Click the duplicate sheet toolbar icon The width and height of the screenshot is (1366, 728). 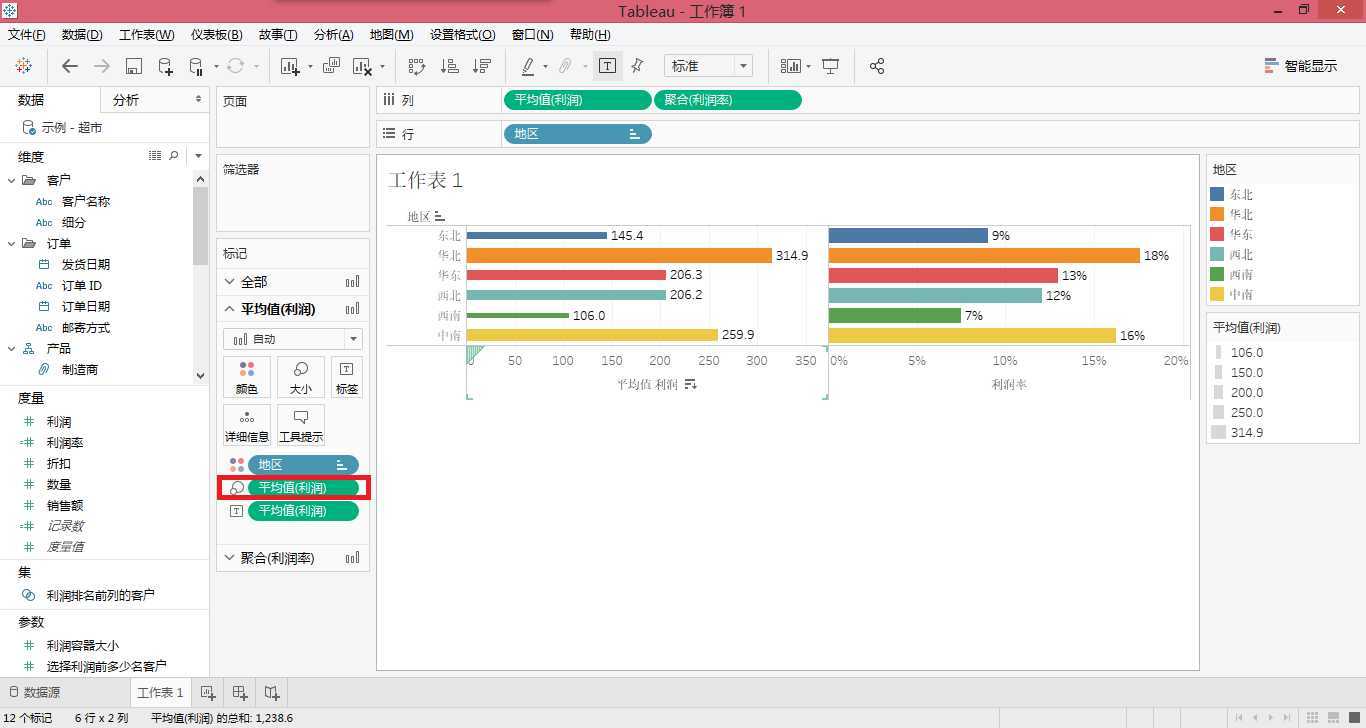point(331,66)
